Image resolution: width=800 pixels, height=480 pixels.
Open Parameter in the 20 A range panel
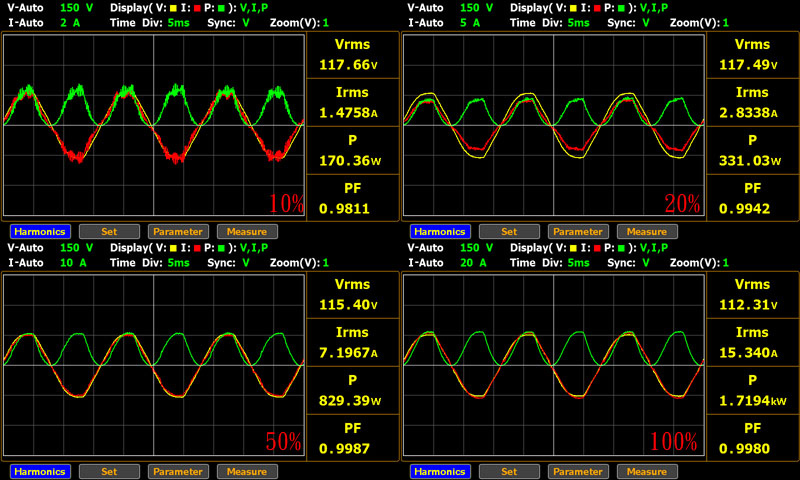(x=578, y=471)
